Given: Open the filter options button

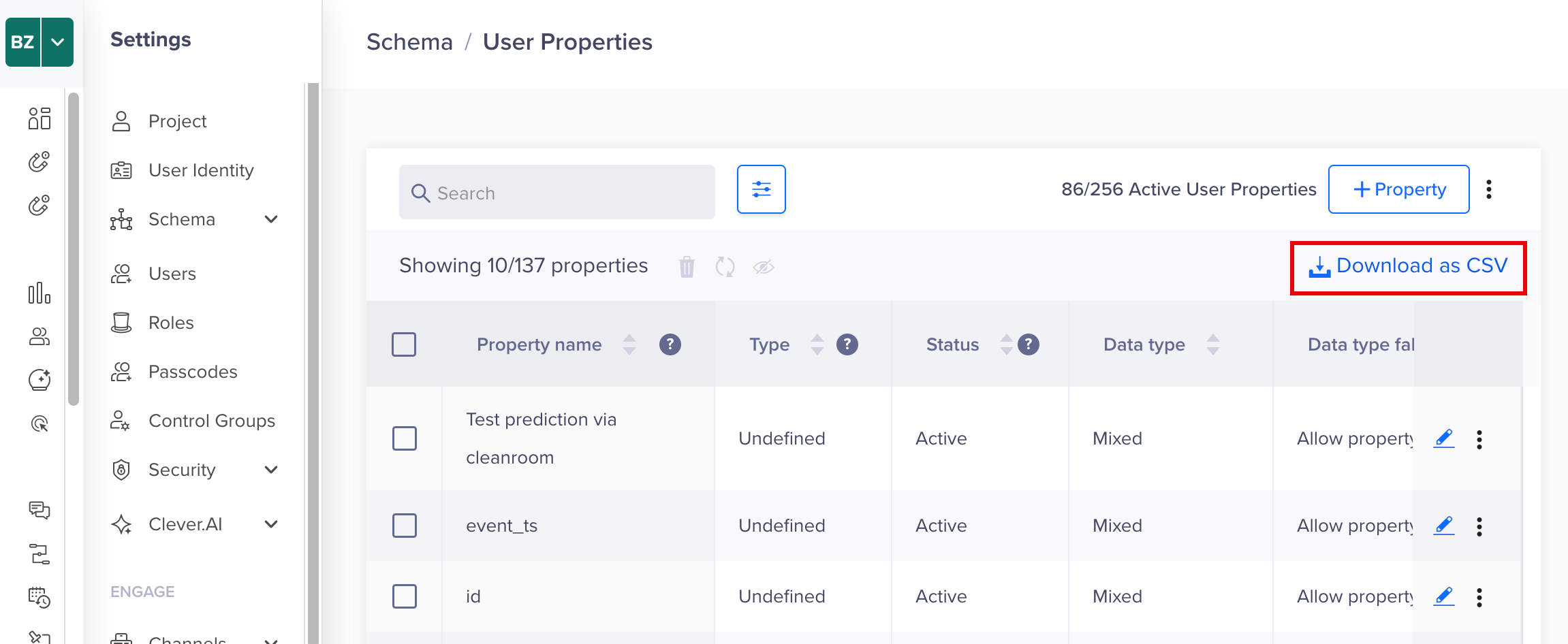Looking at the screenshot, I should (762, 189).
